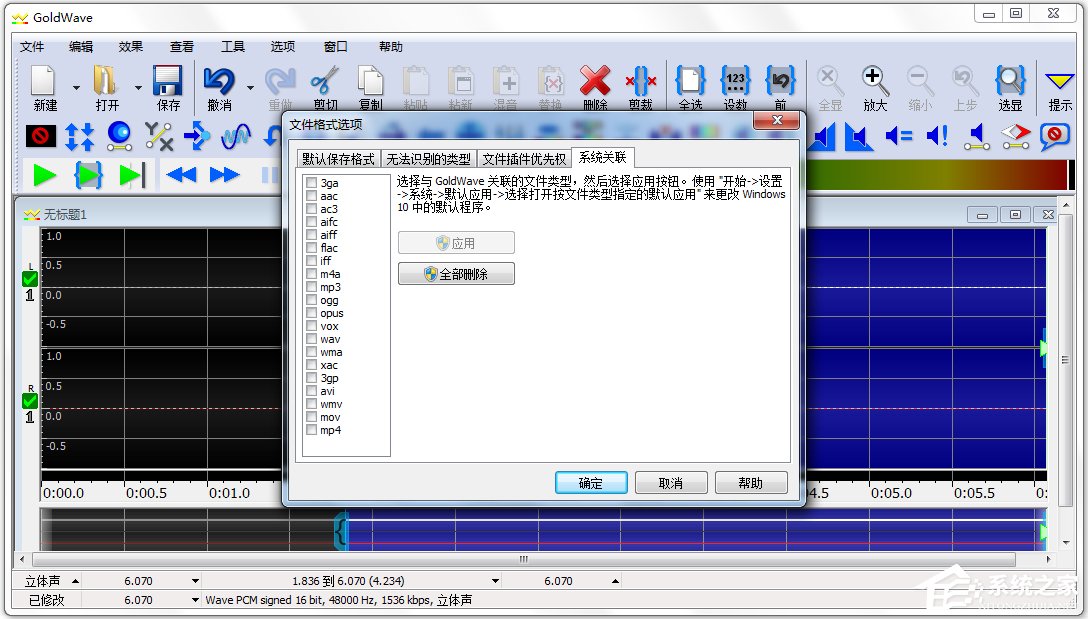Click the 全部删除 remove all button
The height and width of the screenshot is (619, 1088).
pos(456,273)
